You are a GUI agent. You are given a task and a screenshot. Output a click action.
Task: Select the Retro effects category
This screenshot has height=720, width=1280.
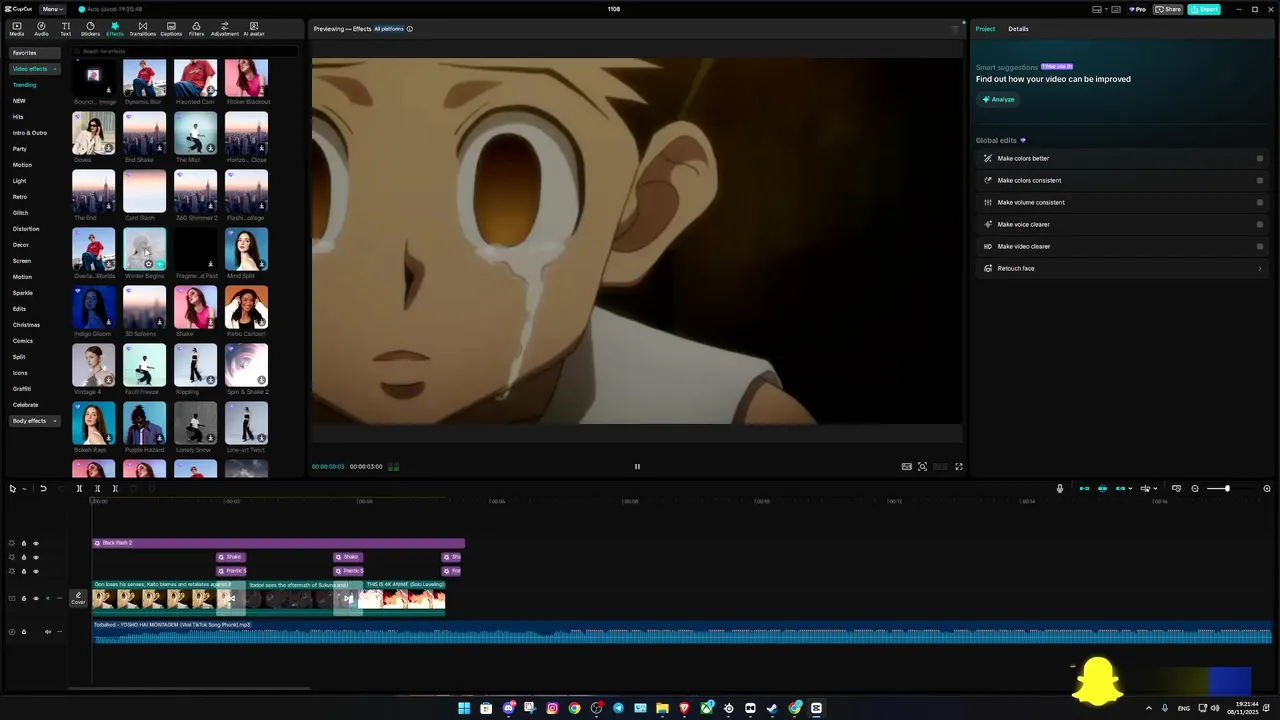pos(20,197)
